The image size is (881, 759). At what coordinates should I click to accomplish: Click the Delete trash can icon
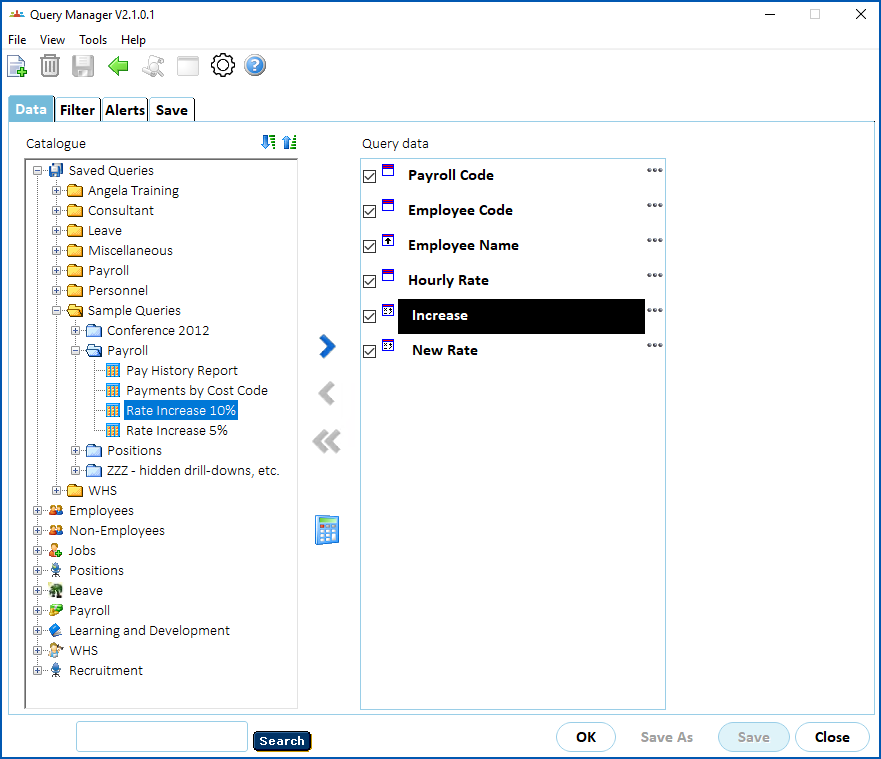pyautogui.click(x=50, y=66)
